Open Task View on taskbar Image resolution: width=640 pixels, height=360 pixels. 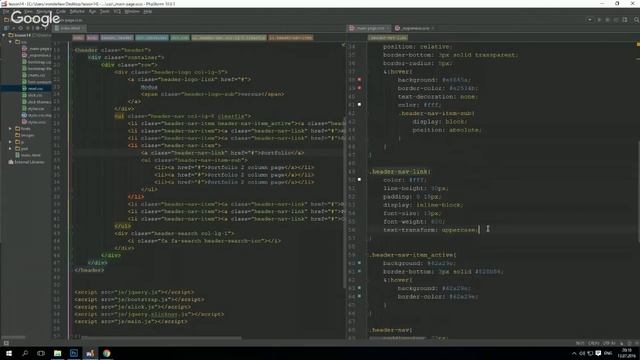click(x=41, y=353)
